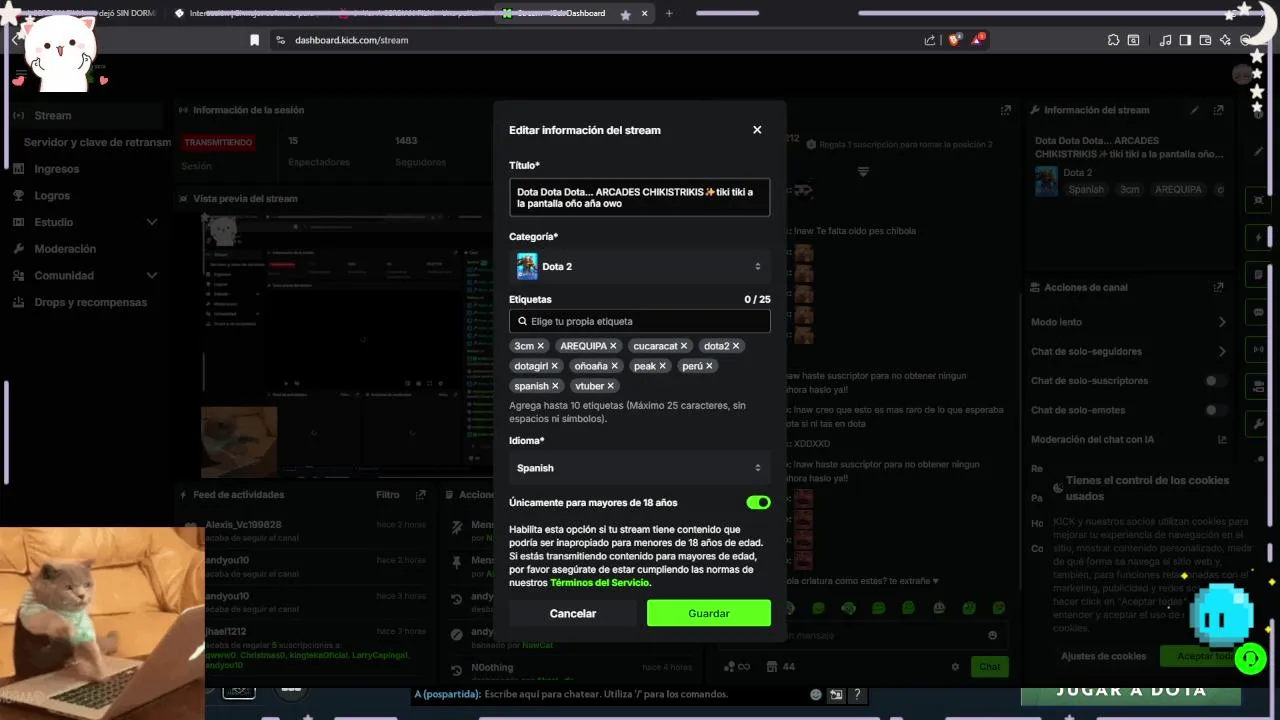Remove the dota2 tag

tap(736, 346)
